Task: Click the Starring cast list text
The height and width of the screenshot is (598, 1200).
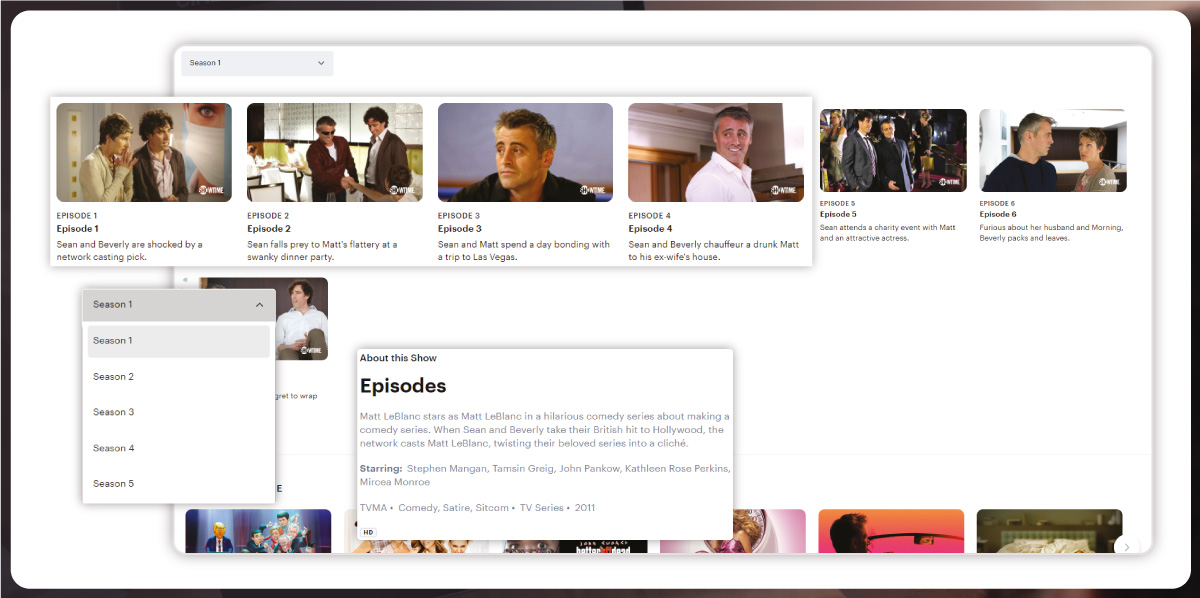Action: (x=545, y=475)
